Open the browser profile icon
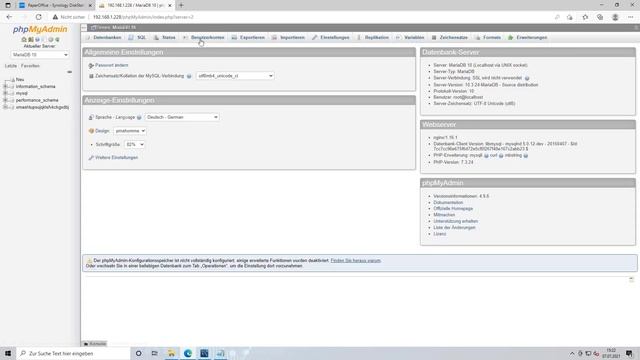Viewport: 640px width, 360px height. (x=615, y=17)
